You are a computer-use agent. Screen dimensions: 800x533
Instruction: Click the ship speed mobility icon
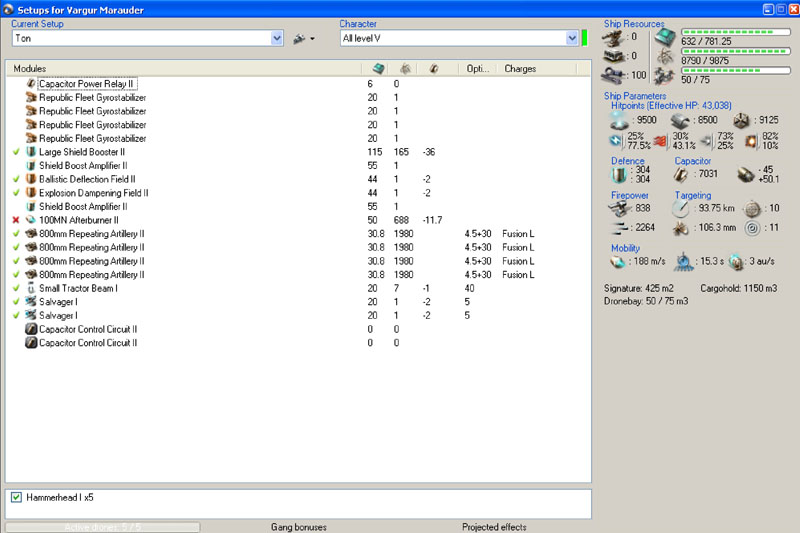coord(617,262)
